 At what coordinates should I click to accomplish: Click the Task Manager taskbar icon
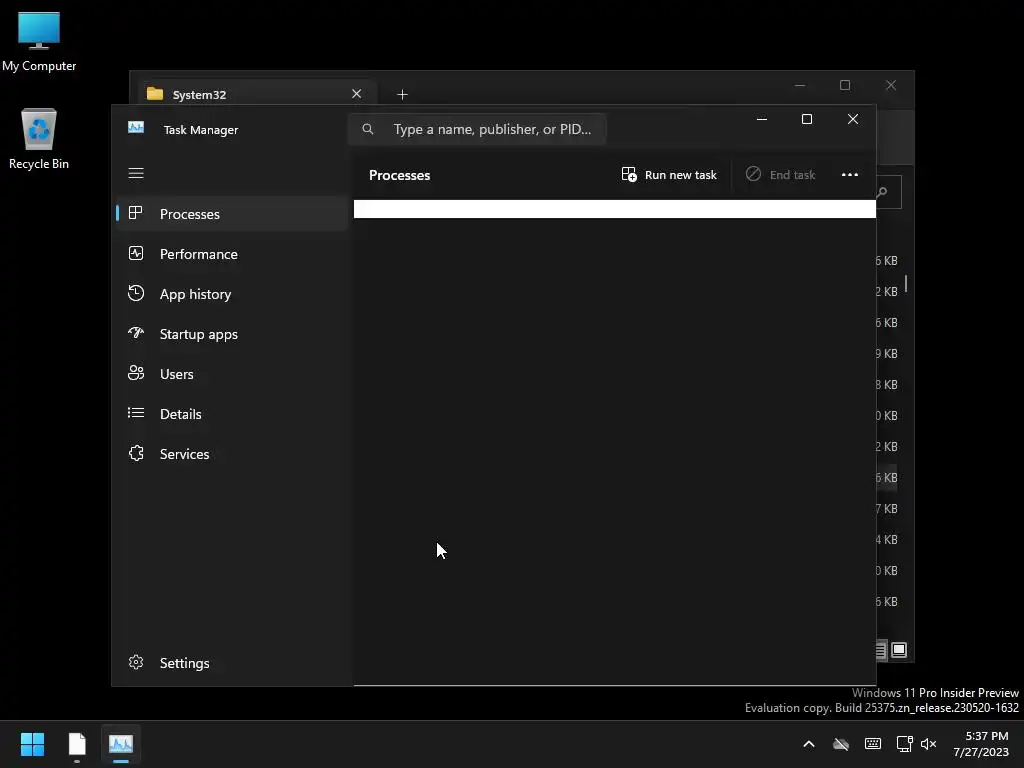click(121, 744)
